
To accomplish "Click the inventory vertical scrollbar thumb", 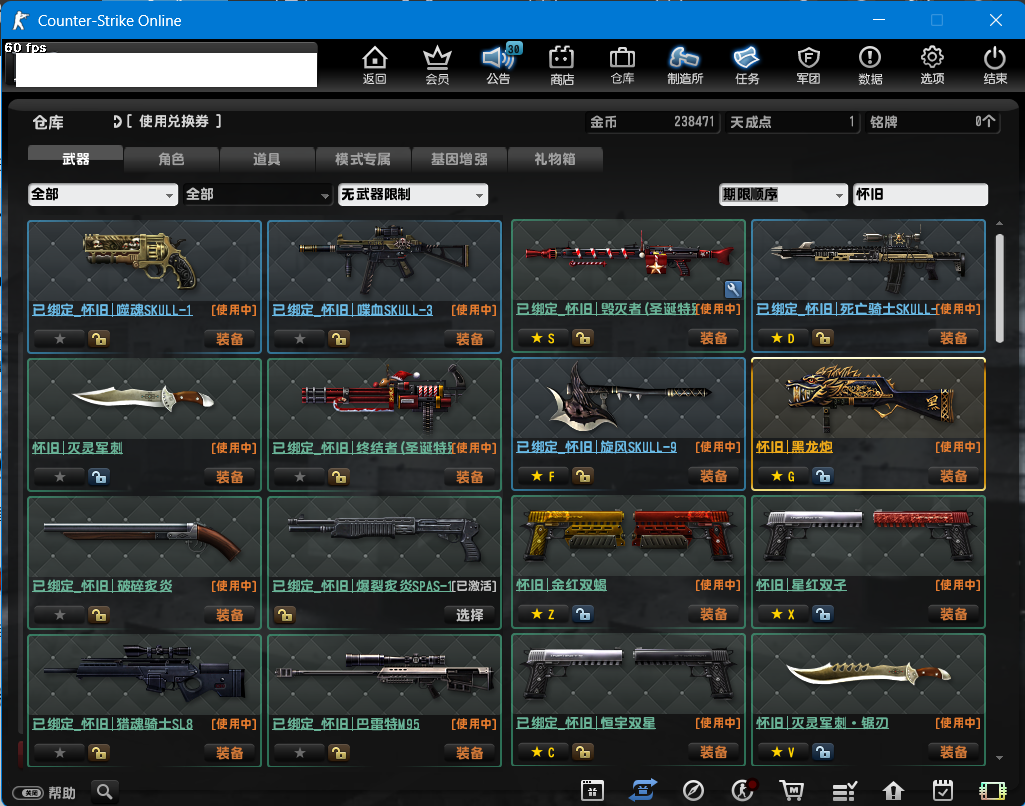I will [x=999, y=288].
